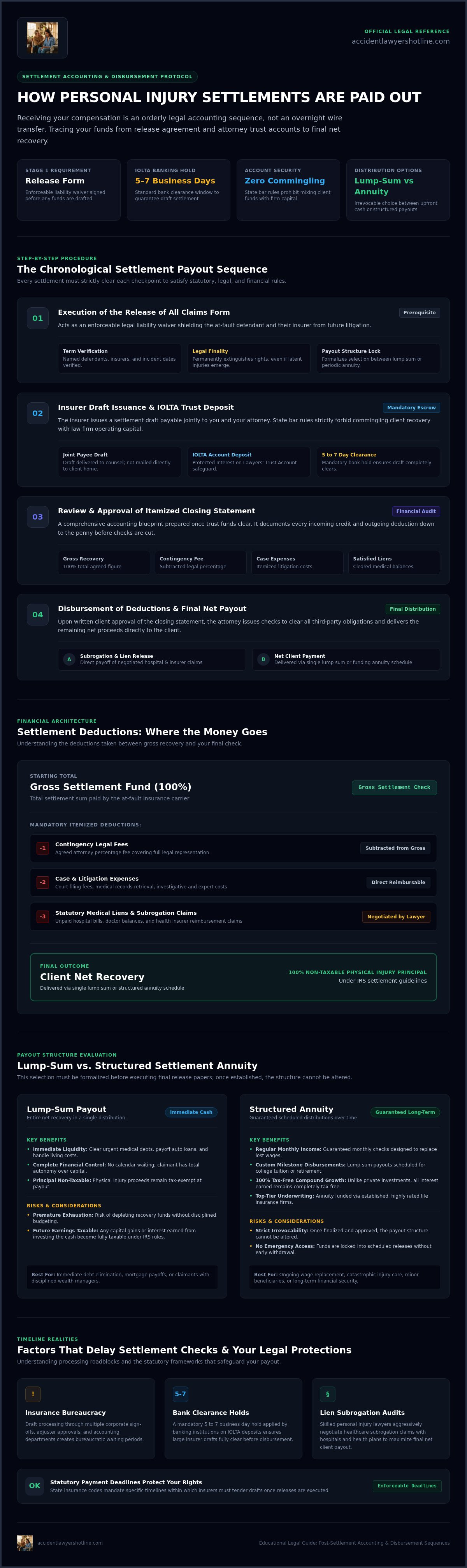Click the step 02 number badge
Viewport: 467px width, 1568px height.
38,413
